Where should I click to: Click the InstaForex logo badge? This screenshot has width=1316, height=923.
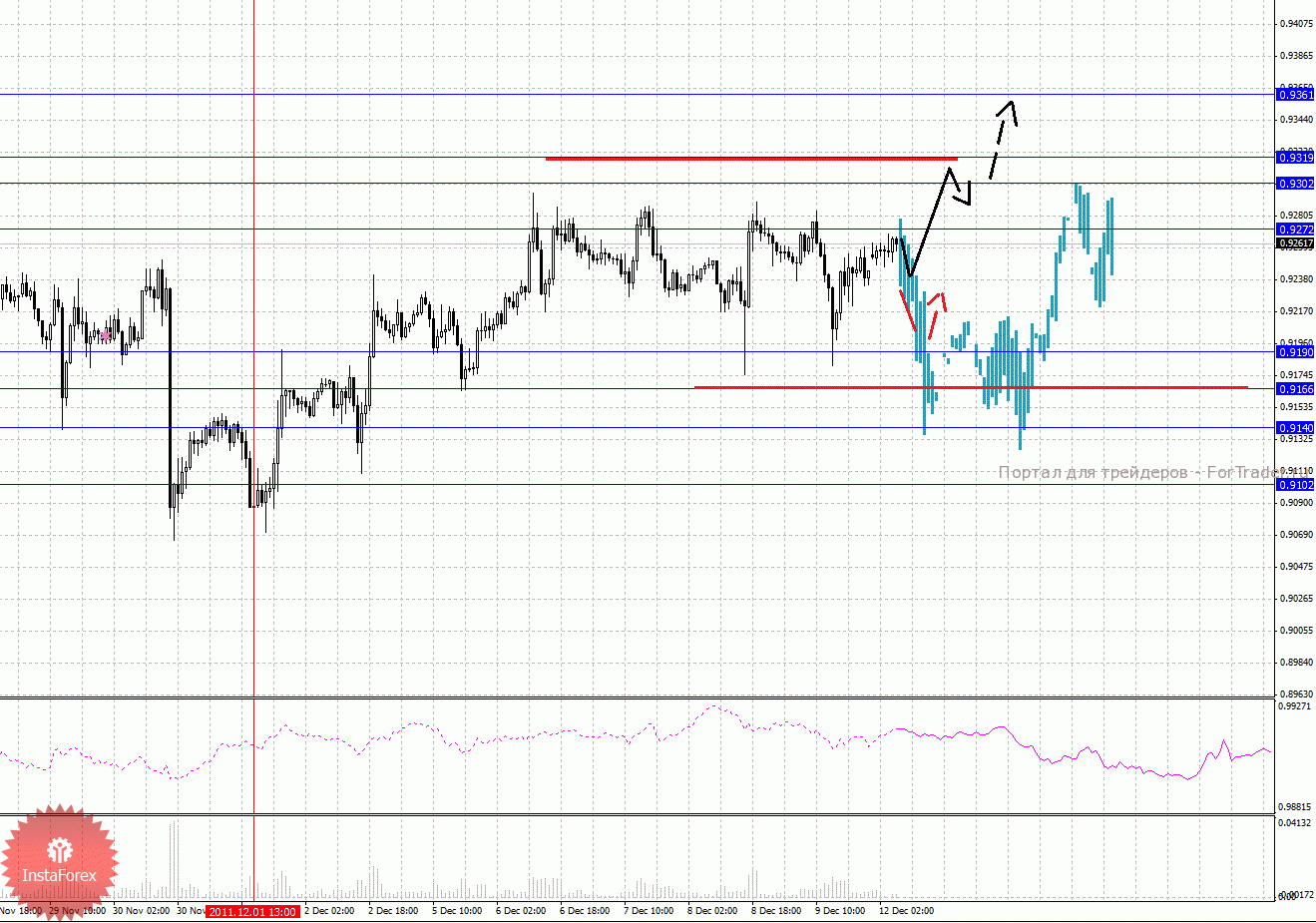(60, 862)
